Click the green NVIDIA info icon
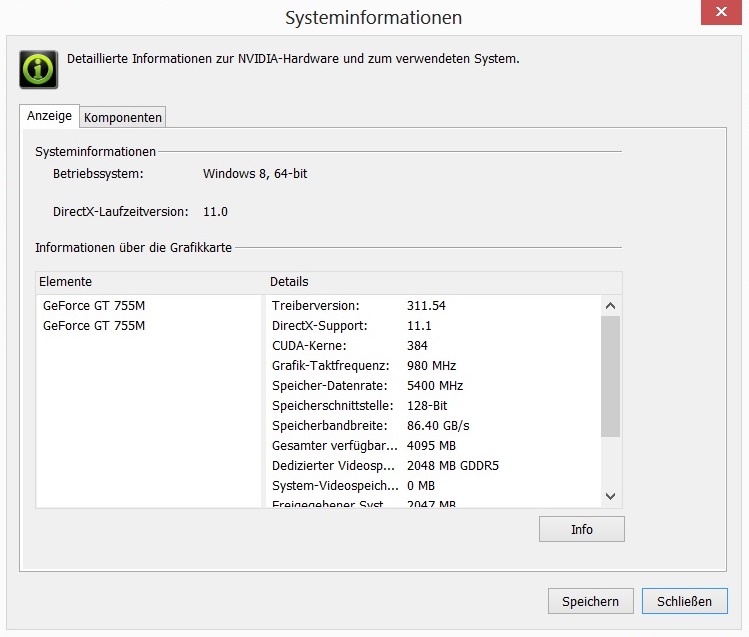Viewport: 749px width, 637px height. (x=38, y=69)
